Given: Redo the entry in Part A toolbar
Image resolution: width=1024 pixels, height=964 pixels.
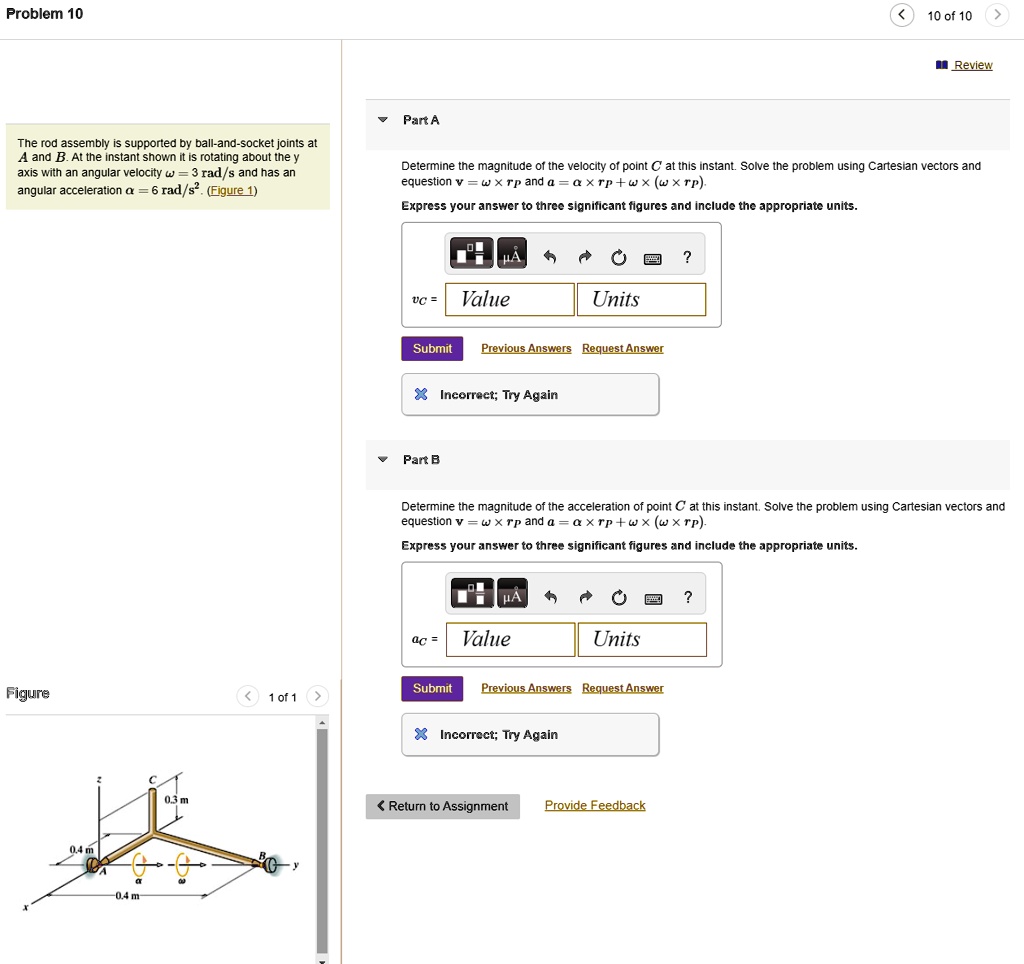Looking at the screenshot, I should click(x=584, y=257).
